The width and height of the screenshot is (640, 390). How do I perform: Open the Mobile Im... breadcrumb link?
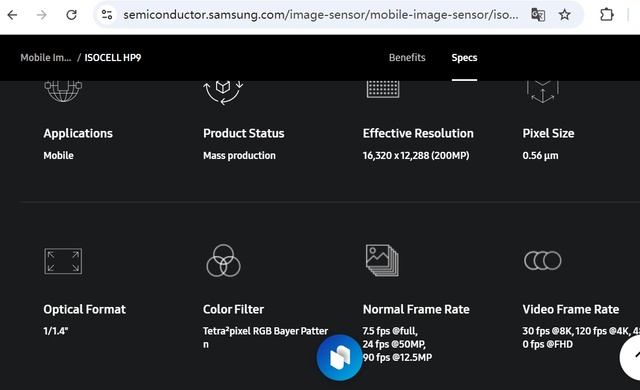(x=46, y=58)
